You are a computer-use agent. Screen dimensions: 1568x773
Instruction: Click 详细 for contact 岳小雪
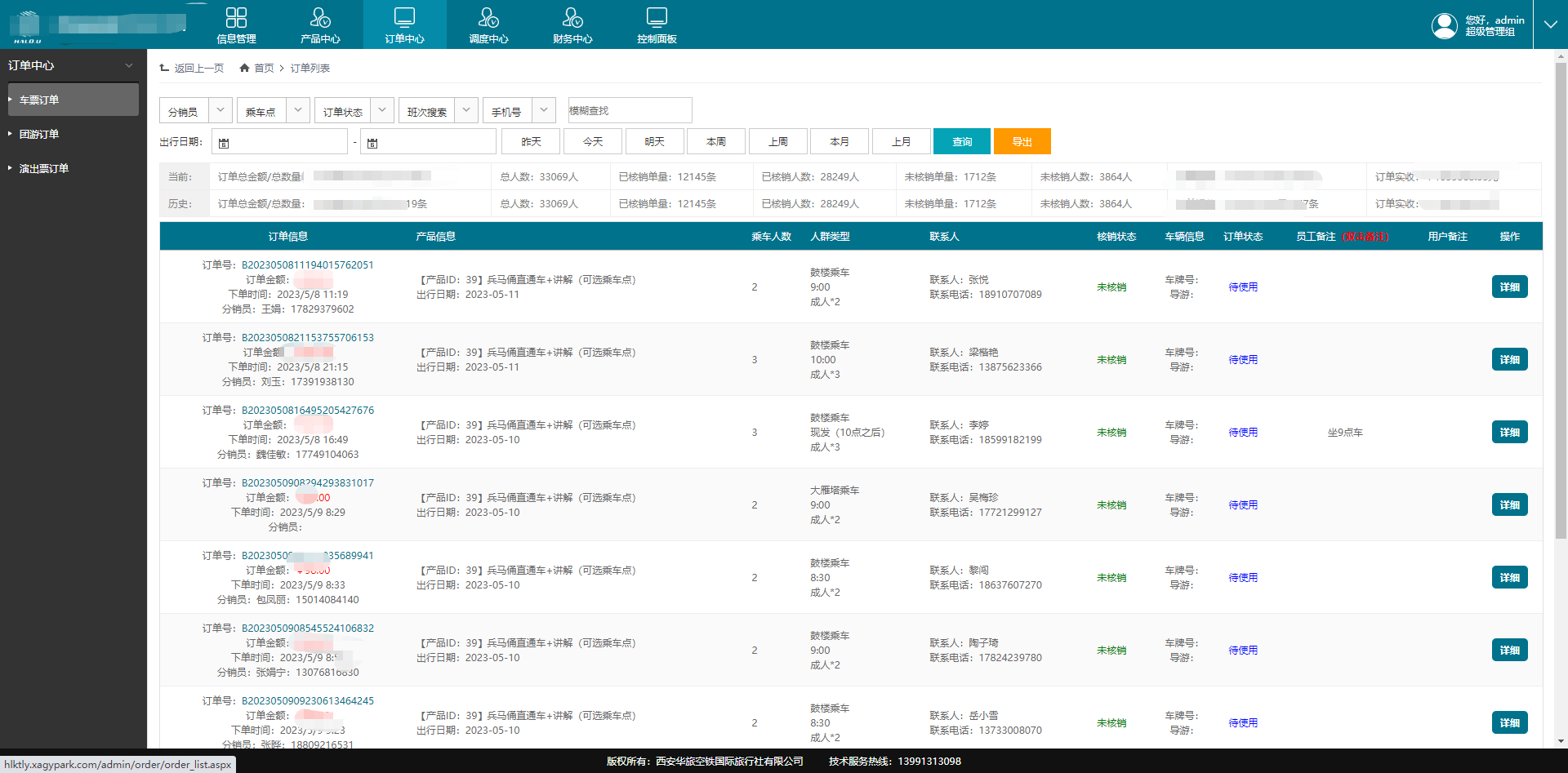coord(1509,722)
